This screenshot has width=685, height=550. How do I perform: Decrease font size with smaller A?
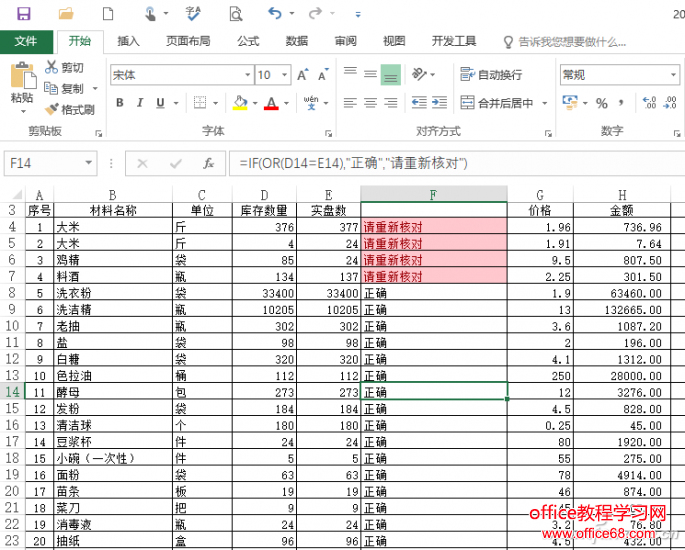(323, 75)
